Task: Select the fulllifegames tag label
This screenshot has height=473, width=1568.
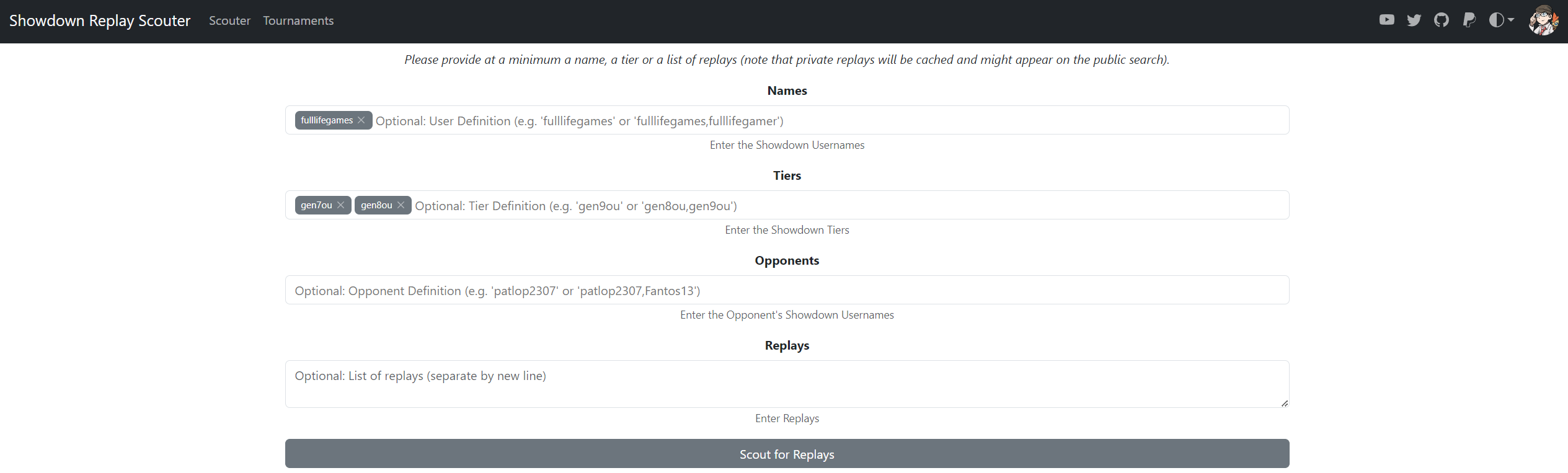Action: pyautogui.click(x=327, y=120)
